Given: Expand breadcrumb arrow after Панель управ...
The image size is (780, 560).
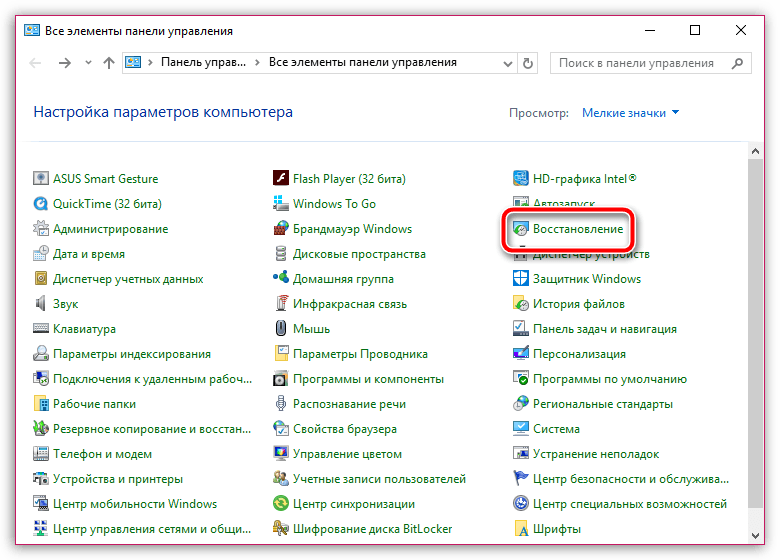Looking at the screenshot, I should click(x=257, y=63).
